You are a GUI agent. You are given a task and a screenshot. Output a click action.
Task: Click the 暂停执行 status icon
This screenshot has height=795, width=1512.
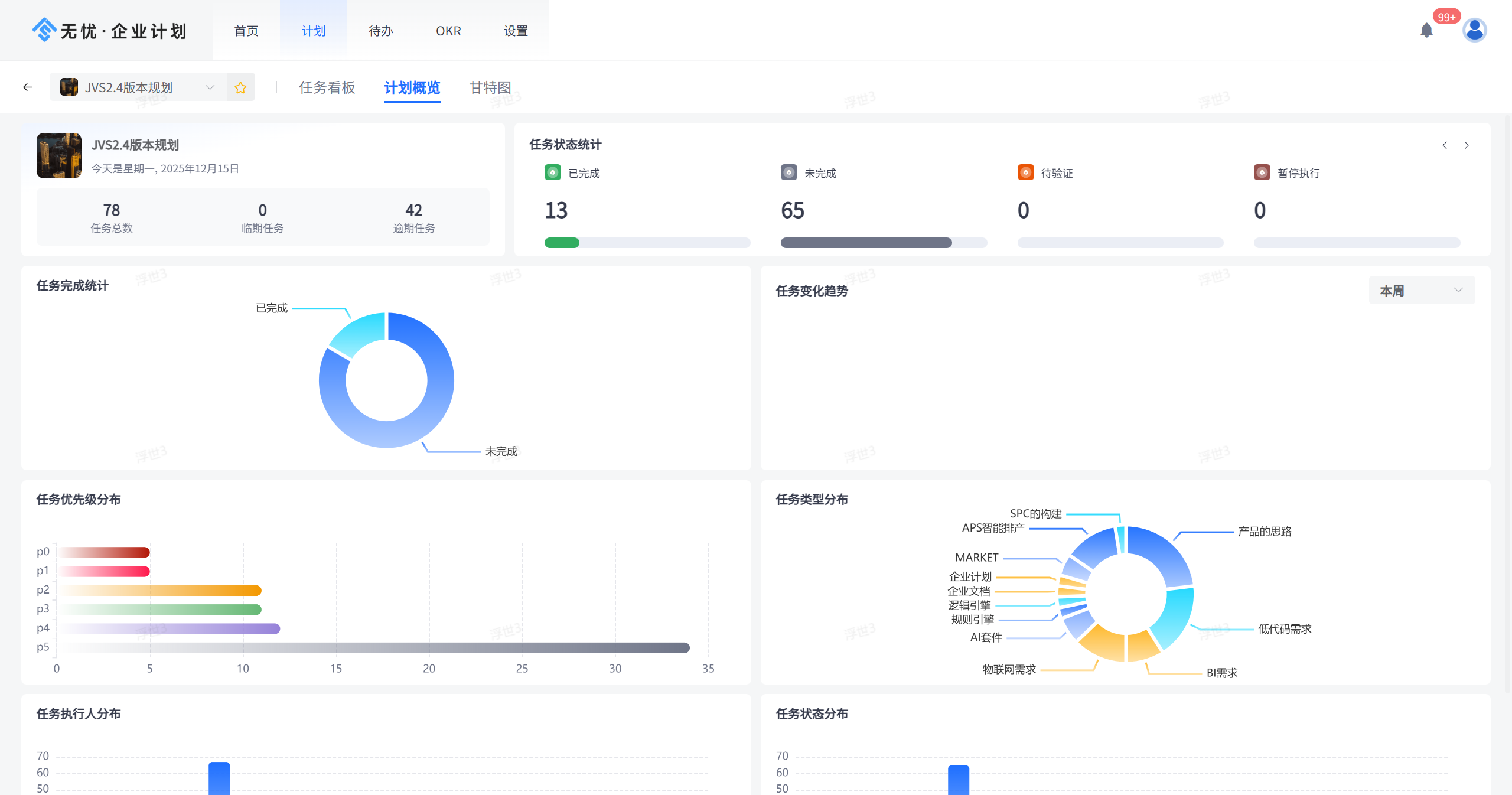click(1262, 172)
